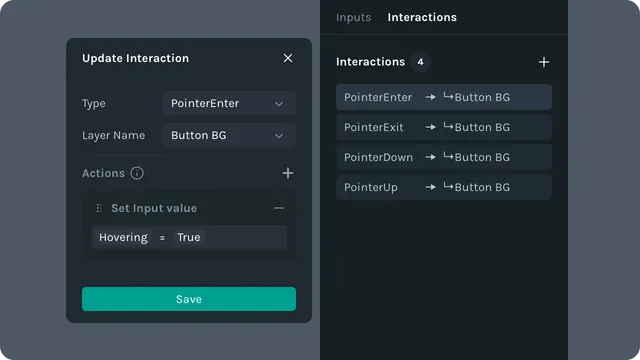This screenshot has width=640, height=360.
Task: Click the Update Interaction dialog title
Action: (136, 58)
